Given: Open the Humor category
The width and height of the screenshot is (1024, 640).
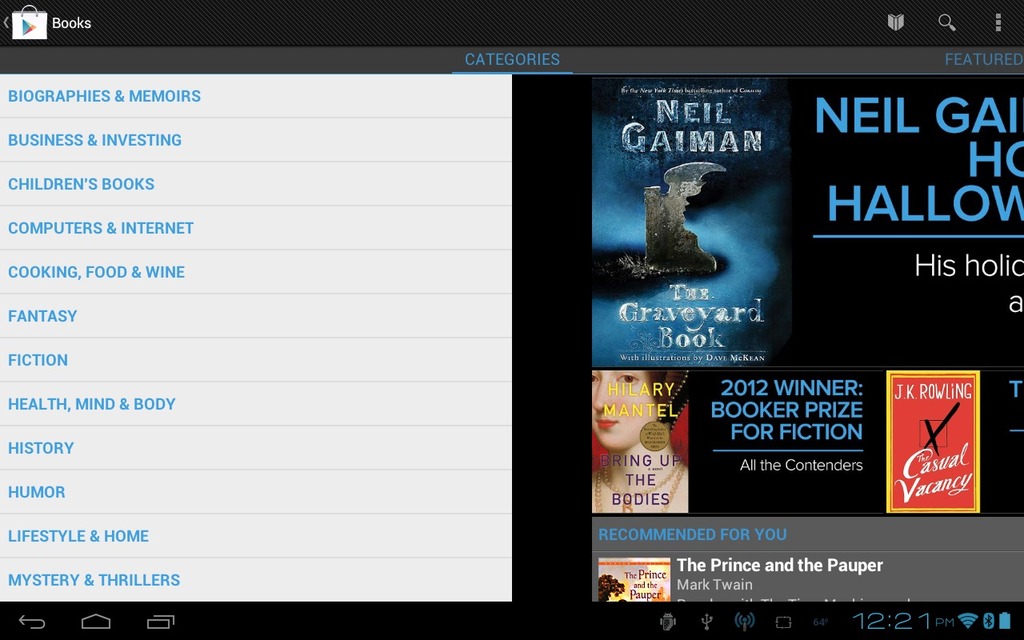Looking at the screenshot, I should click(x=256, y=492).
